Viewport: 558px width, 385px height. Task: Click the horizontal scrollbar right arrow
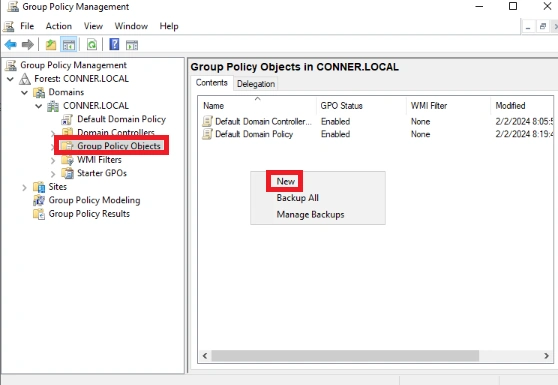(546, 355)
